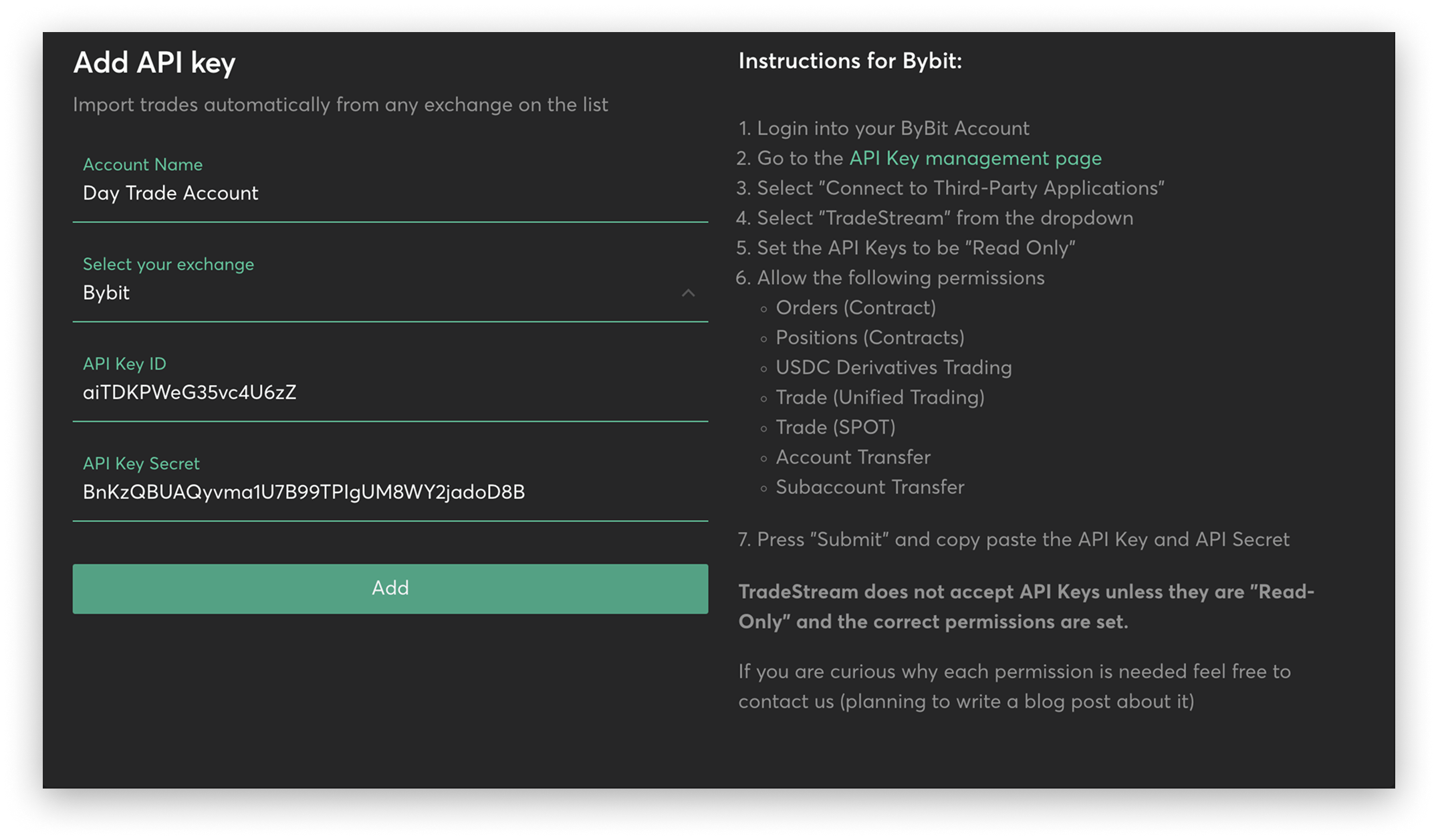
Task: Focus the API Key ID field
Action: coord(389,392)
